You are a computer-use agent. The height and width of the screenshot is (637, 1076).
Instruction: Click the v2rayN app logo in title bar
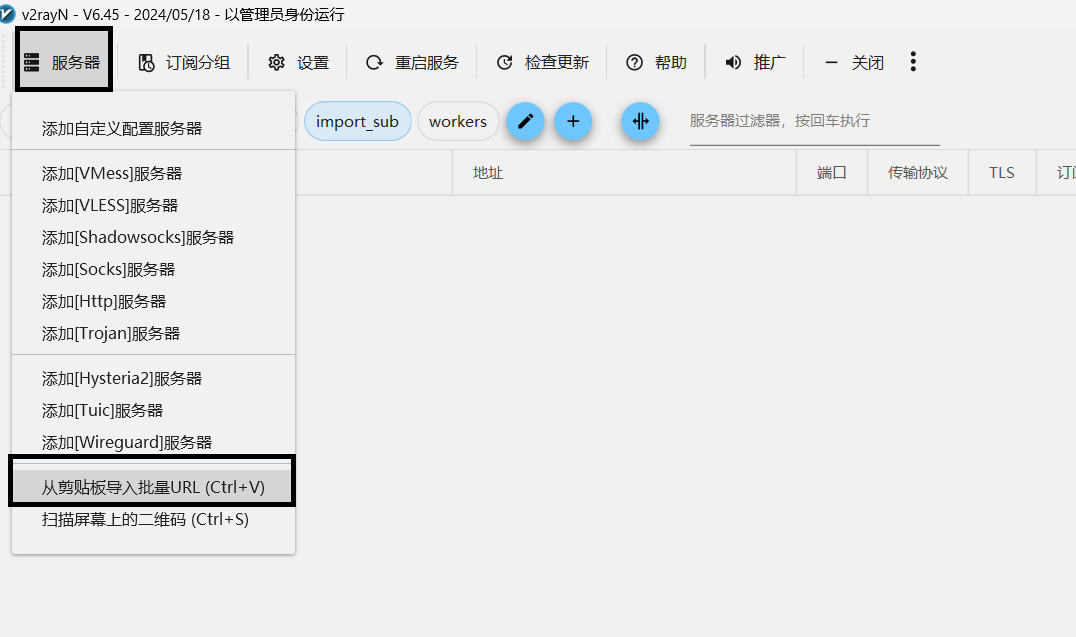9,14
